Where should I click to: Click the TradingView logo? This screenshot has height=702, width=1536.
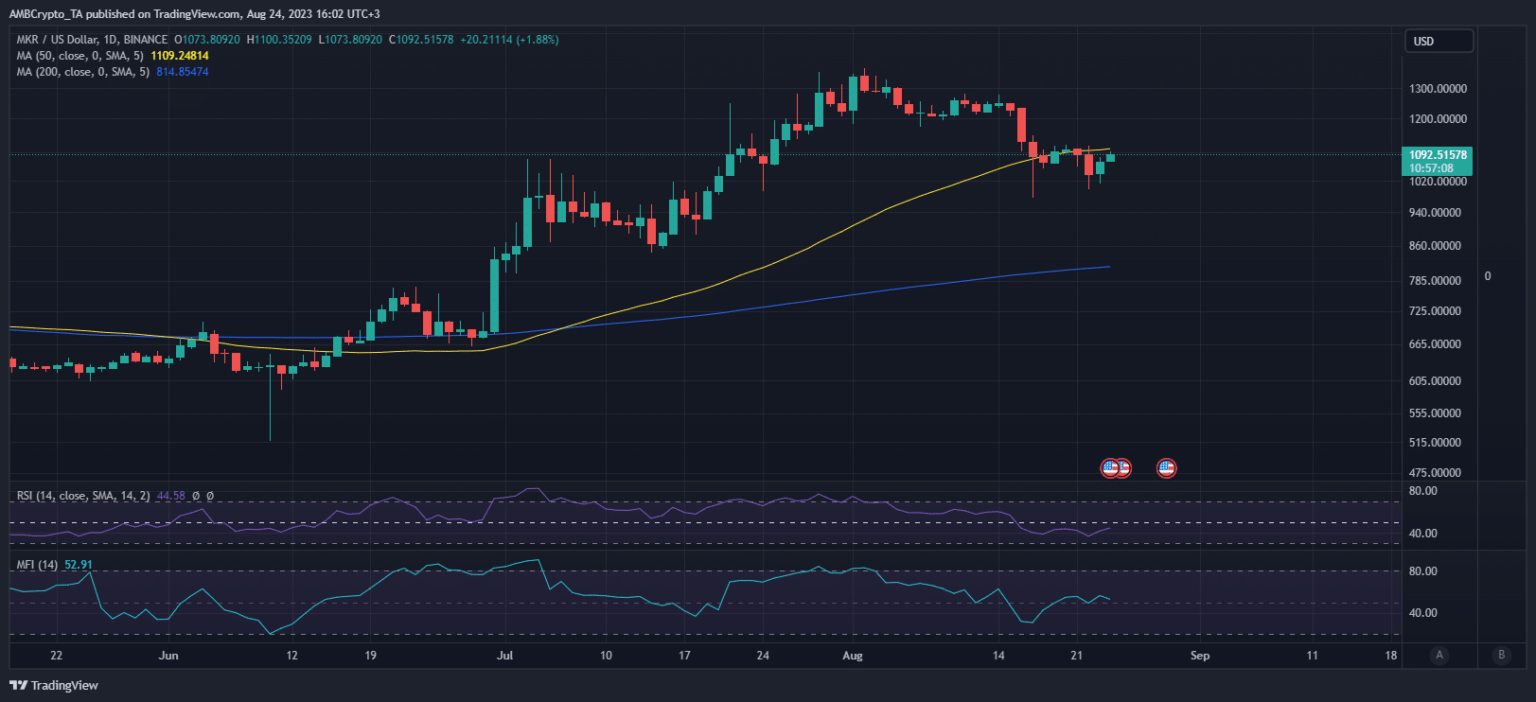pyautogui.click(x=54, y=685)
